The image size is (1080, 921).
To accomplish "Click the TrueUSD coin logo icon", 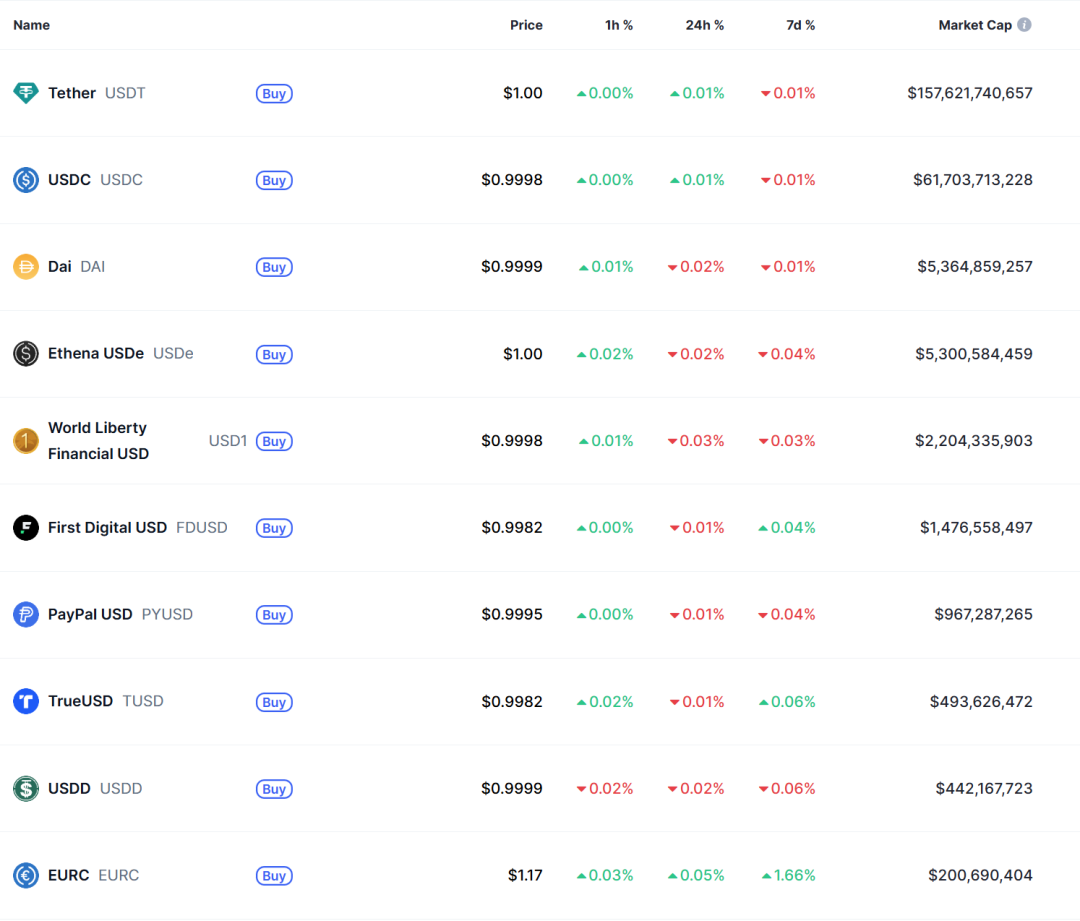I will pyautogui.click(x=26, y=701).
